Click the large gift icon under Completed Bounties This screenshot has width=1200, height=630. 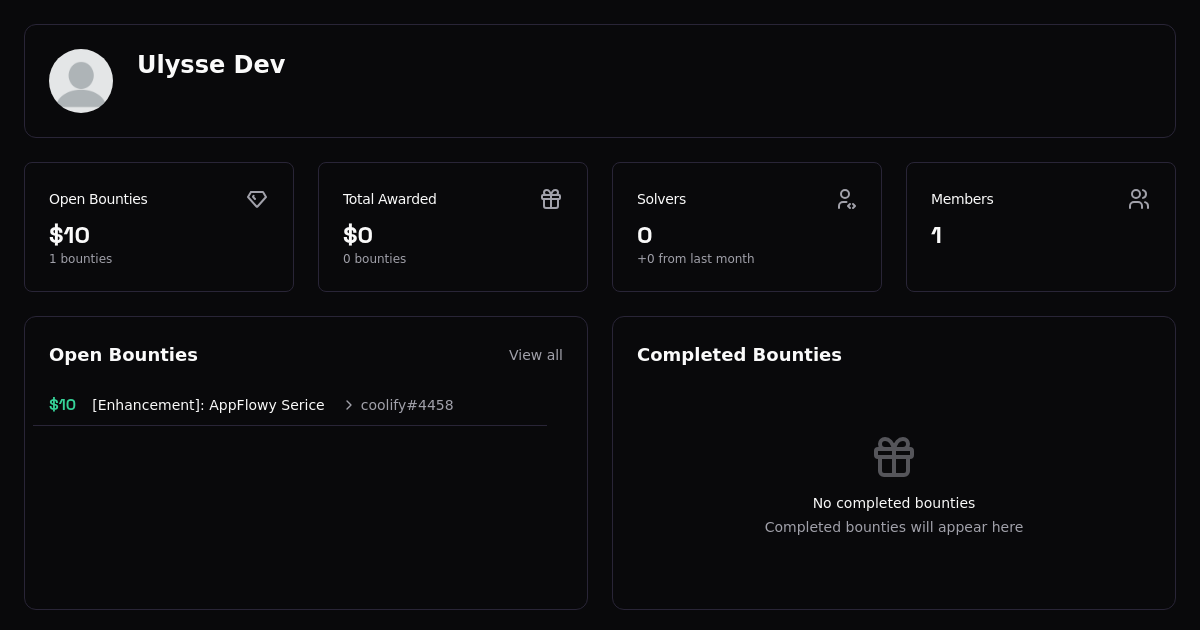[894, 457]
